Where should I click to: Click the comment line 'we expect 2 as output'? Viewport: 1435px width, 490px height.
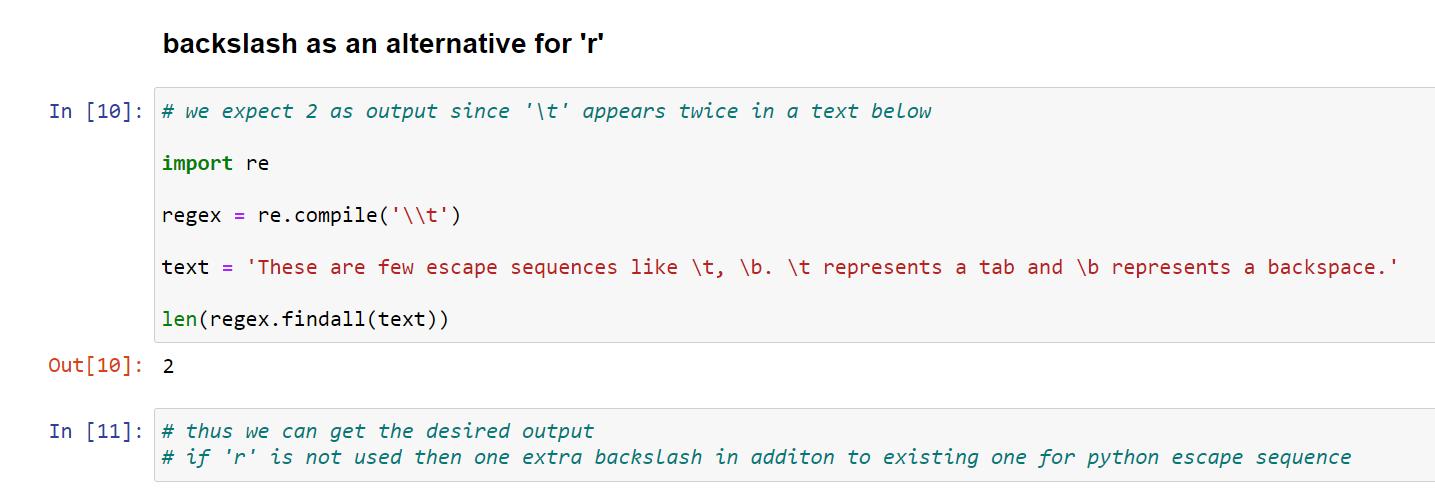[546, 111]
